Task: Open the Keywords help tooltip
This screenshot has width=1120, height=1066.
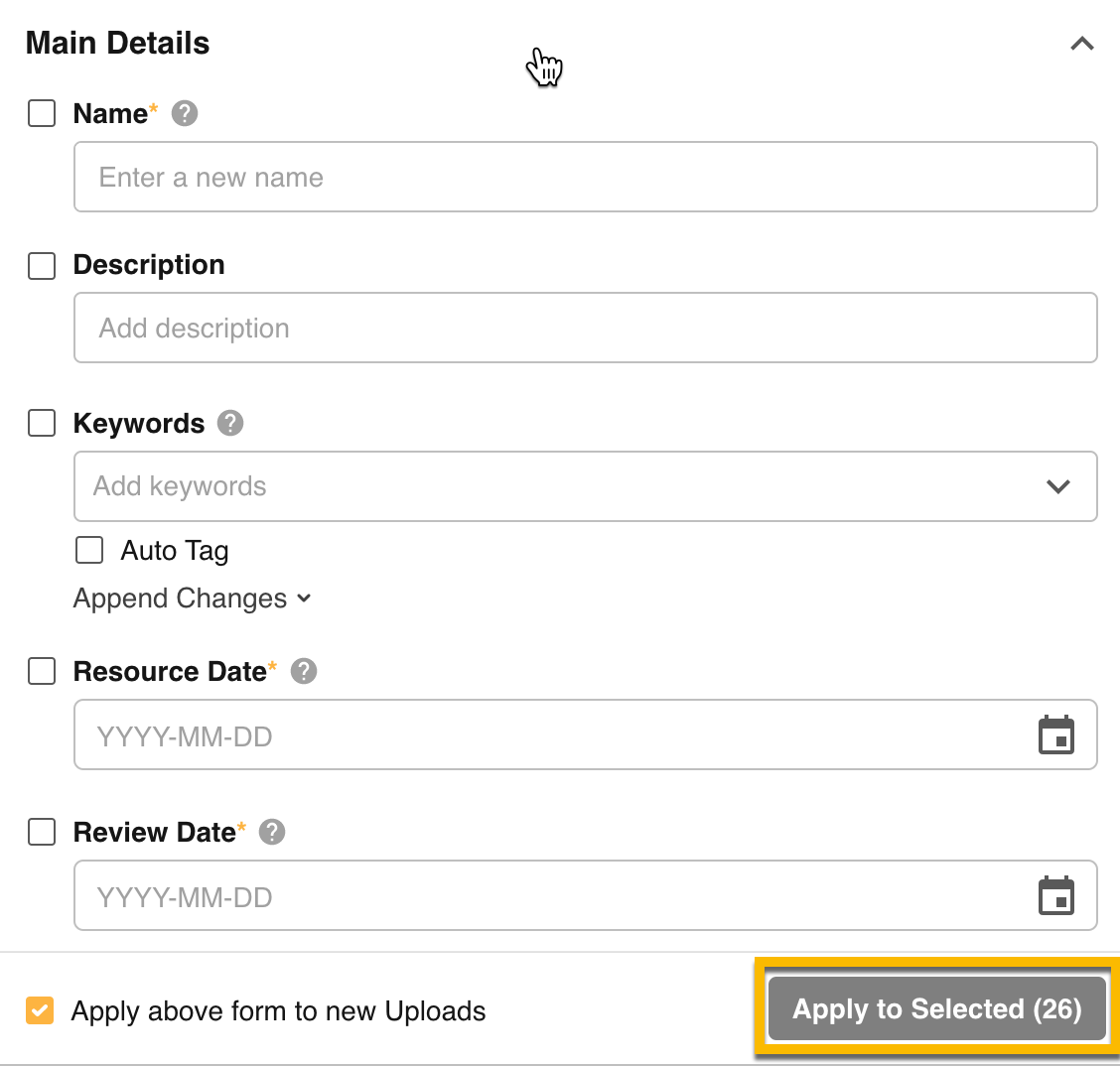Action: point(228,424)
